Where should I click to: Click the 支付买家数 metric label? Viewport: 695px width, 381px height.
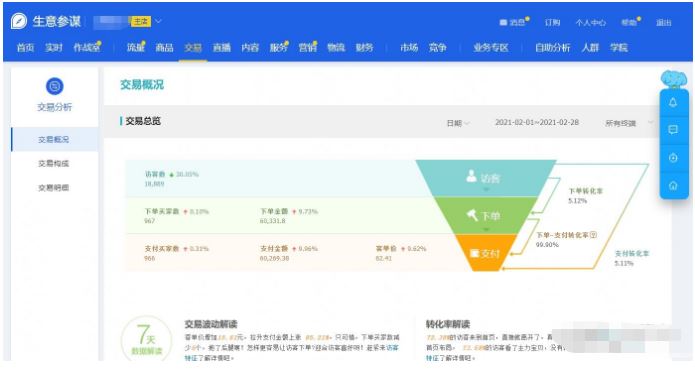pyautogui.click(x=162, y=249)
